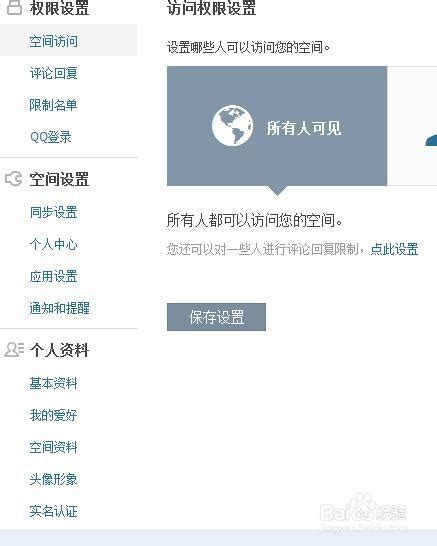This screenshot has height=546, width=437.
Task: Open 实名认证 page
Action: tap(53, 511)
